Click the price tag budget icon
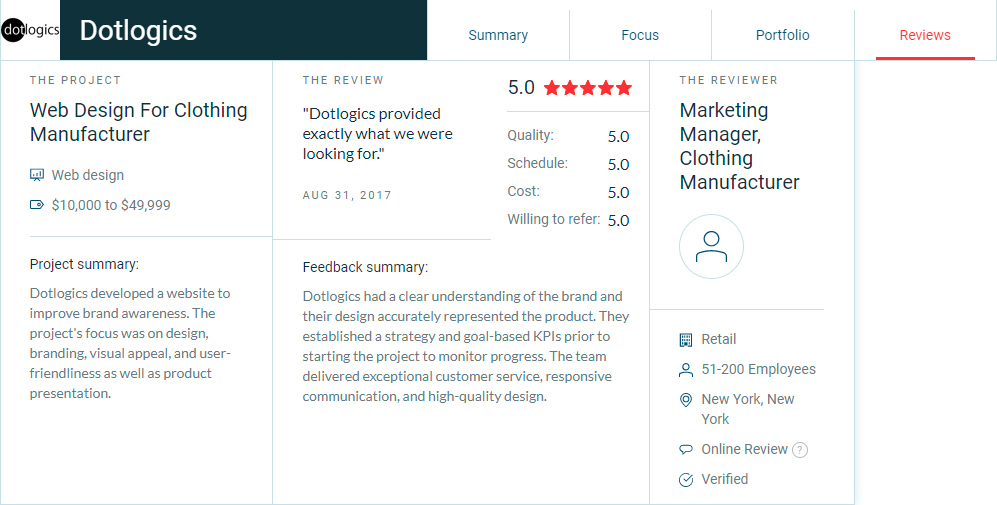This screenshot has width=997, height=505. (x=37, y=205)
